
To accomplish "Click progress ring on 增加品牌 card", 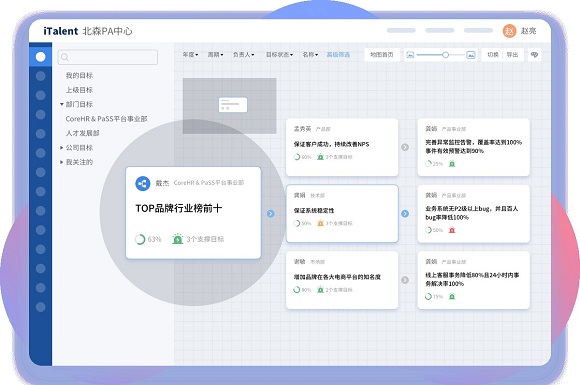I will pos(297,290).
